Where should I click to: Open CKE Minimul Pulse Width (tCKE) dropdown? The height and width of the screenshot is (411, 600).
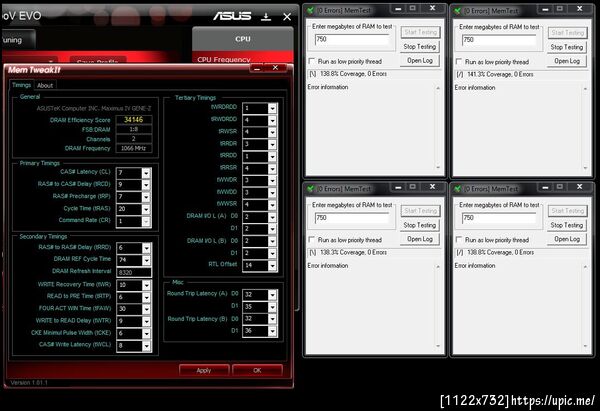pyautogui.click(x=146, y=334)
